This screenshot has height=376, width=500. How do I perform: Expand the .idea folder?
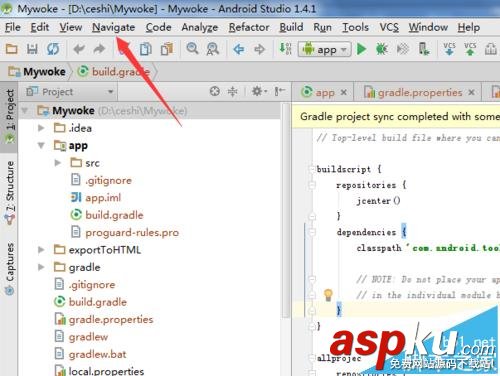(41, 128)
